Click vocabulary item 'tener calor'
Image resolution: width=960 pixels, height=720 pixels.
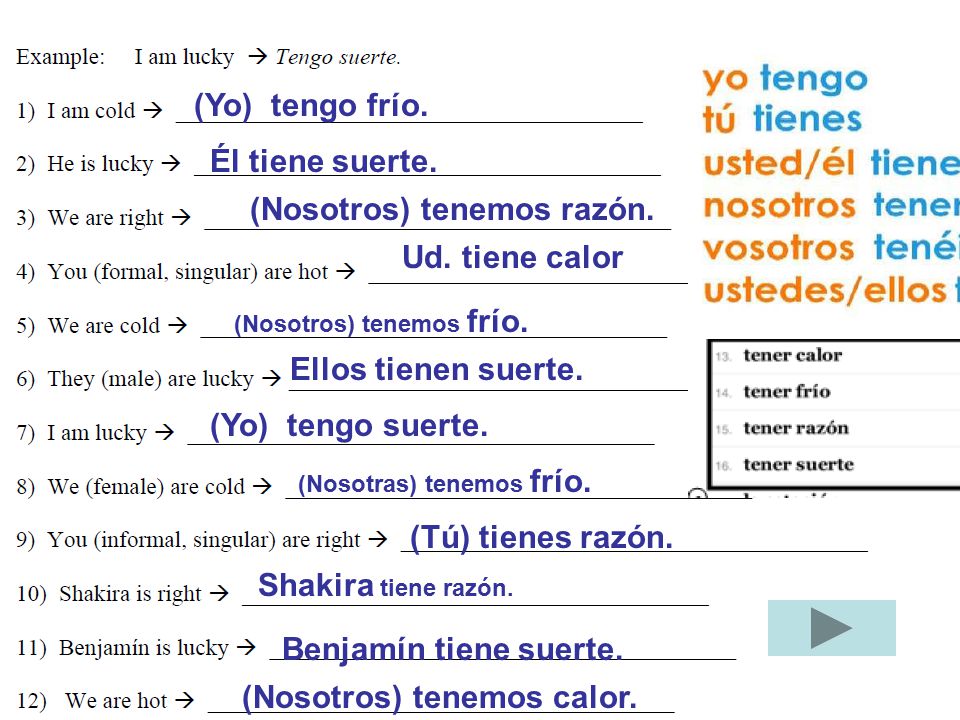(792, 355)
